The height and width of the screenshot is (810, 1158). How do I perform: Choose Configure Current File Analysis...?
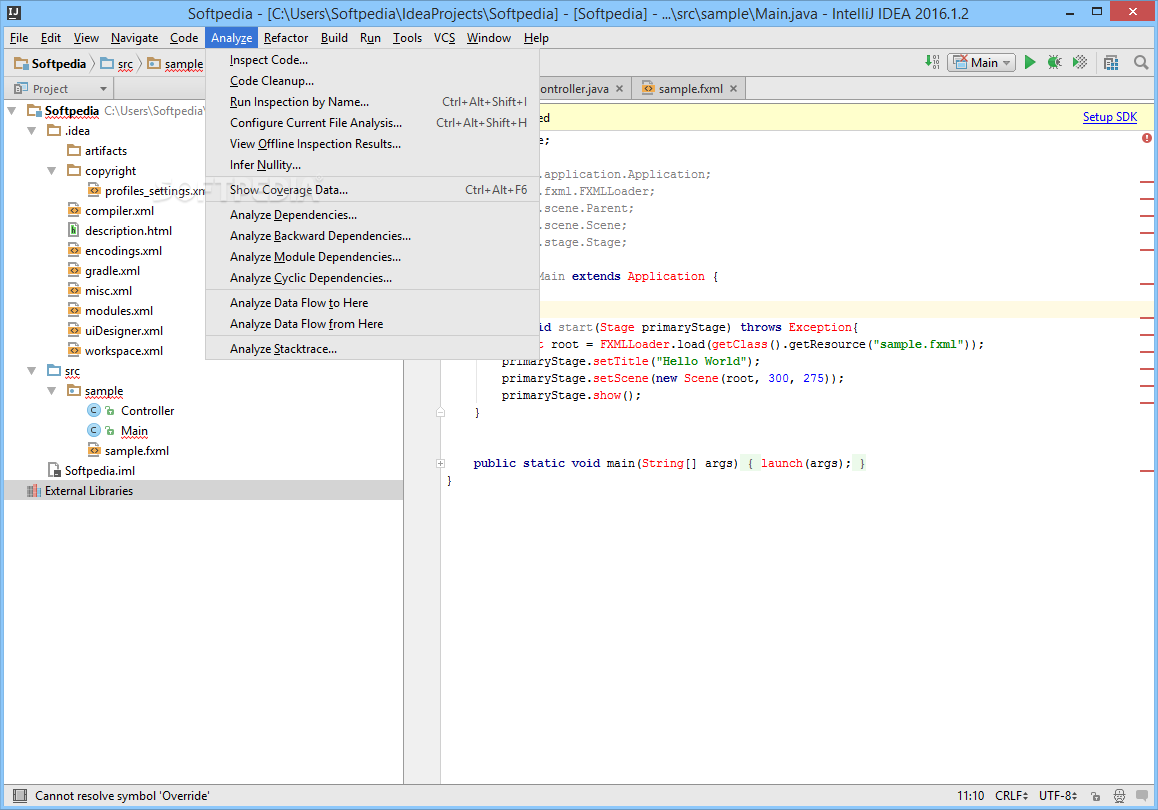coord(372,123)
